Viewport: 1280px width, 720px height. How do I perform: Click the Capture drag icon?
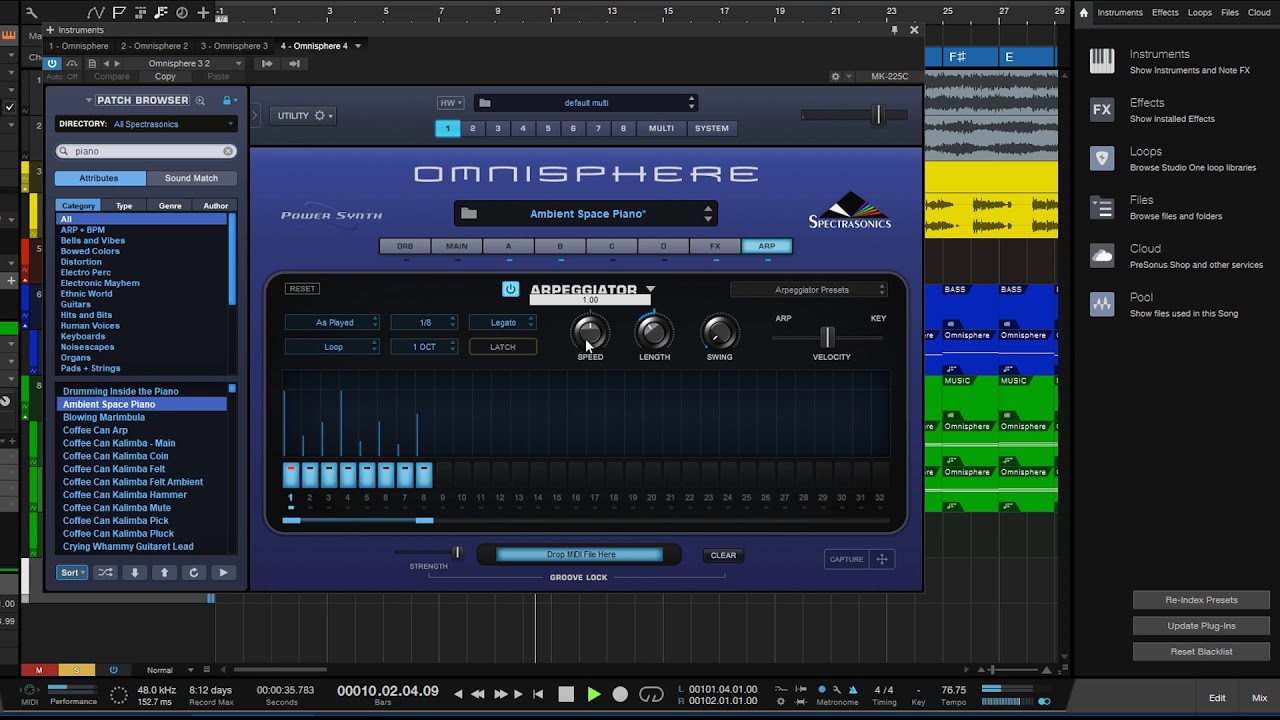pyautogui.click(x=882, y=559)
